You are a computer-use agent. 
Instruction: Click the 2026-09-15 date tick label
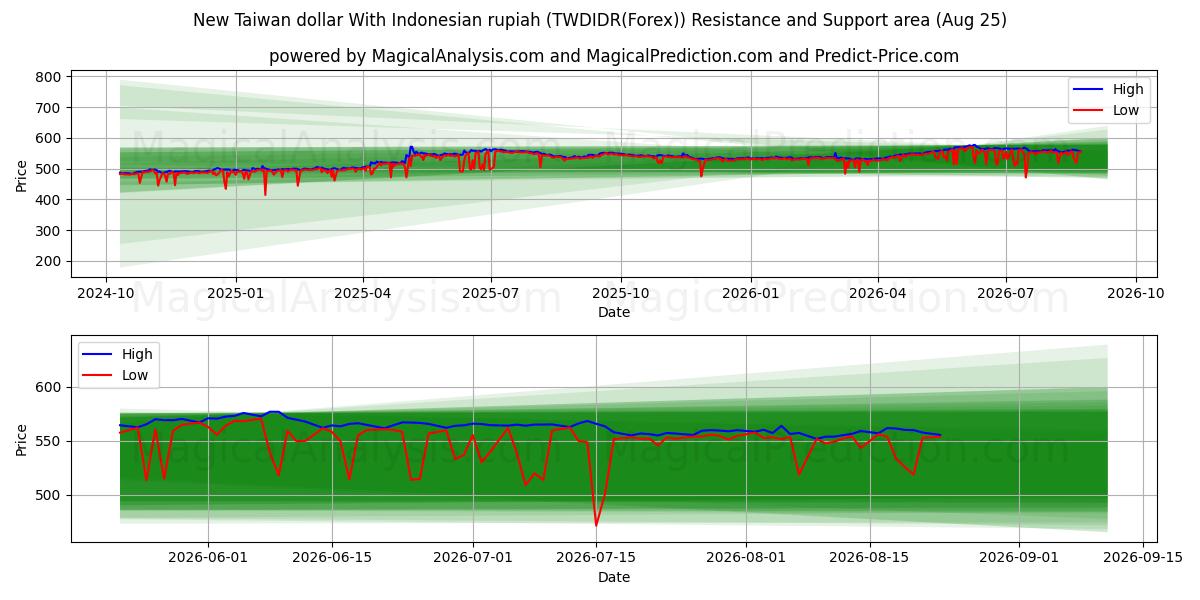(x=1141, y=558)
